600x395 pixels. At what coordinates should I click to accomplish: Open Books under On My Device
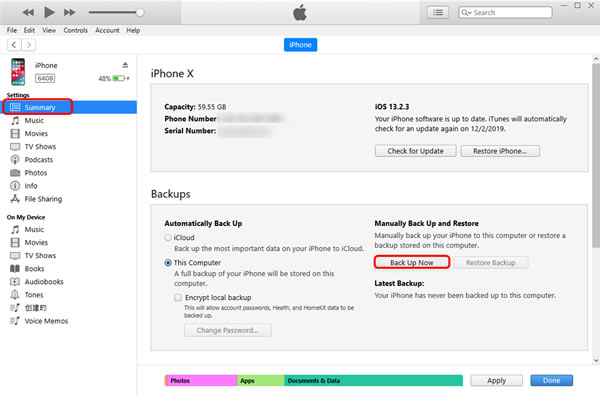(69, 269)
